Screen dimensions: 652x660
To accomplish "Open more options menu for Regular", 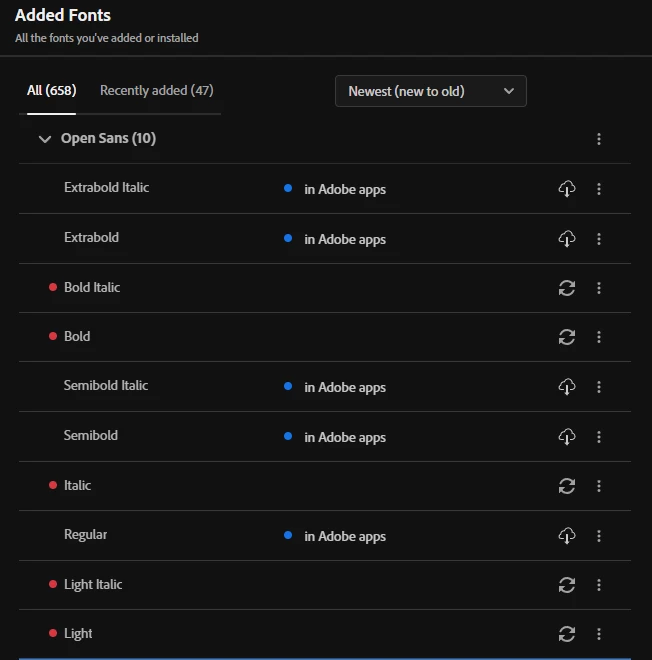I will (x=599, y=536).
